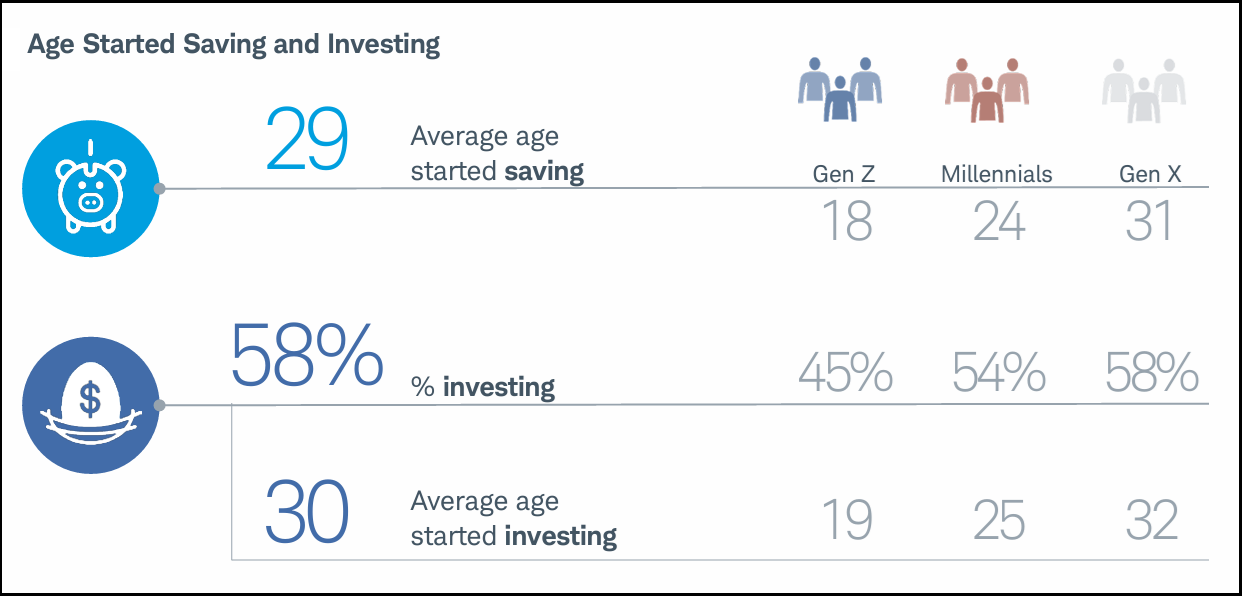Click the large 30 average investing age

point(307,512)
